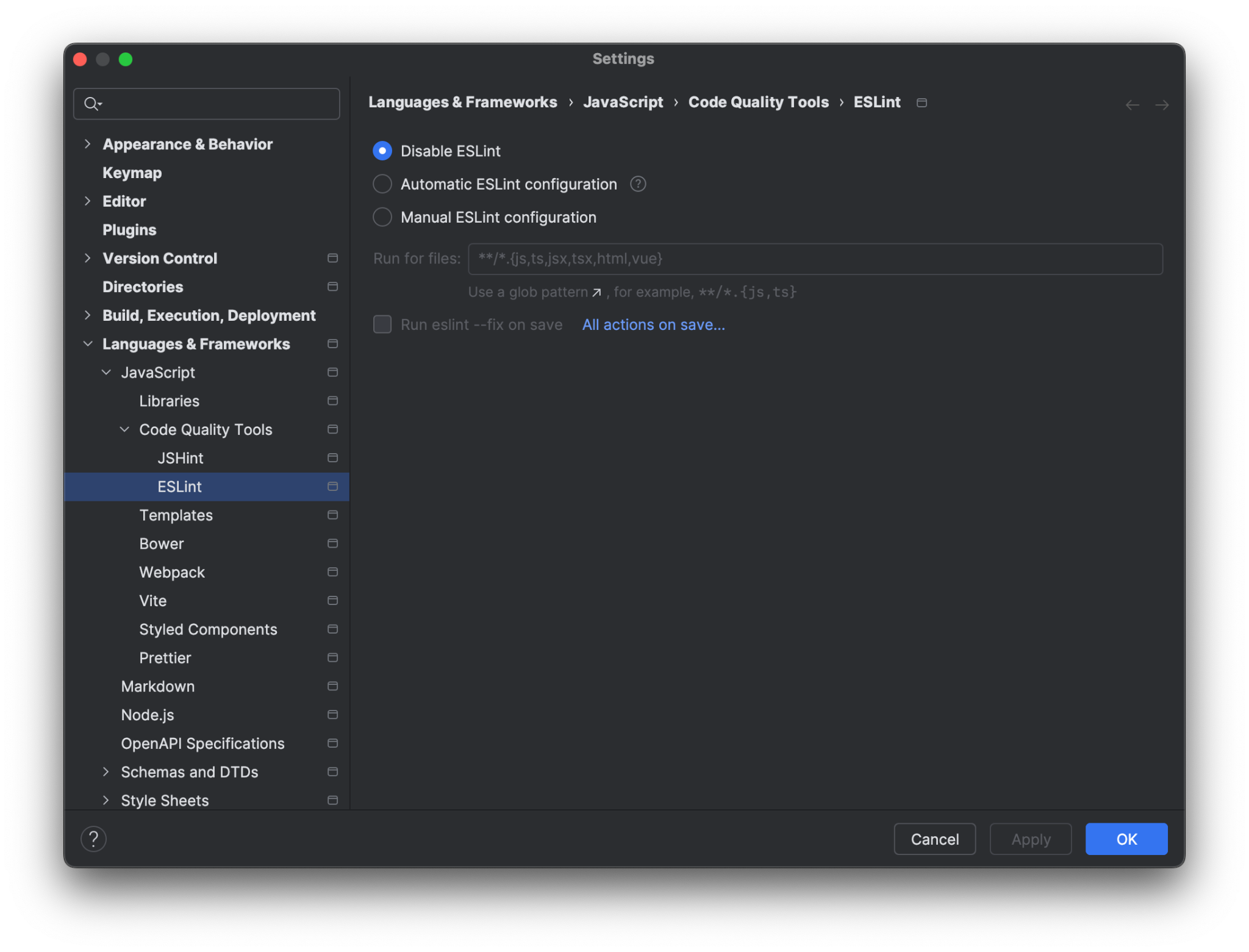Click the glob pattern external-link arrow icon
Image resolution: width=1249 pixels, height=952 pixels.
596,292
